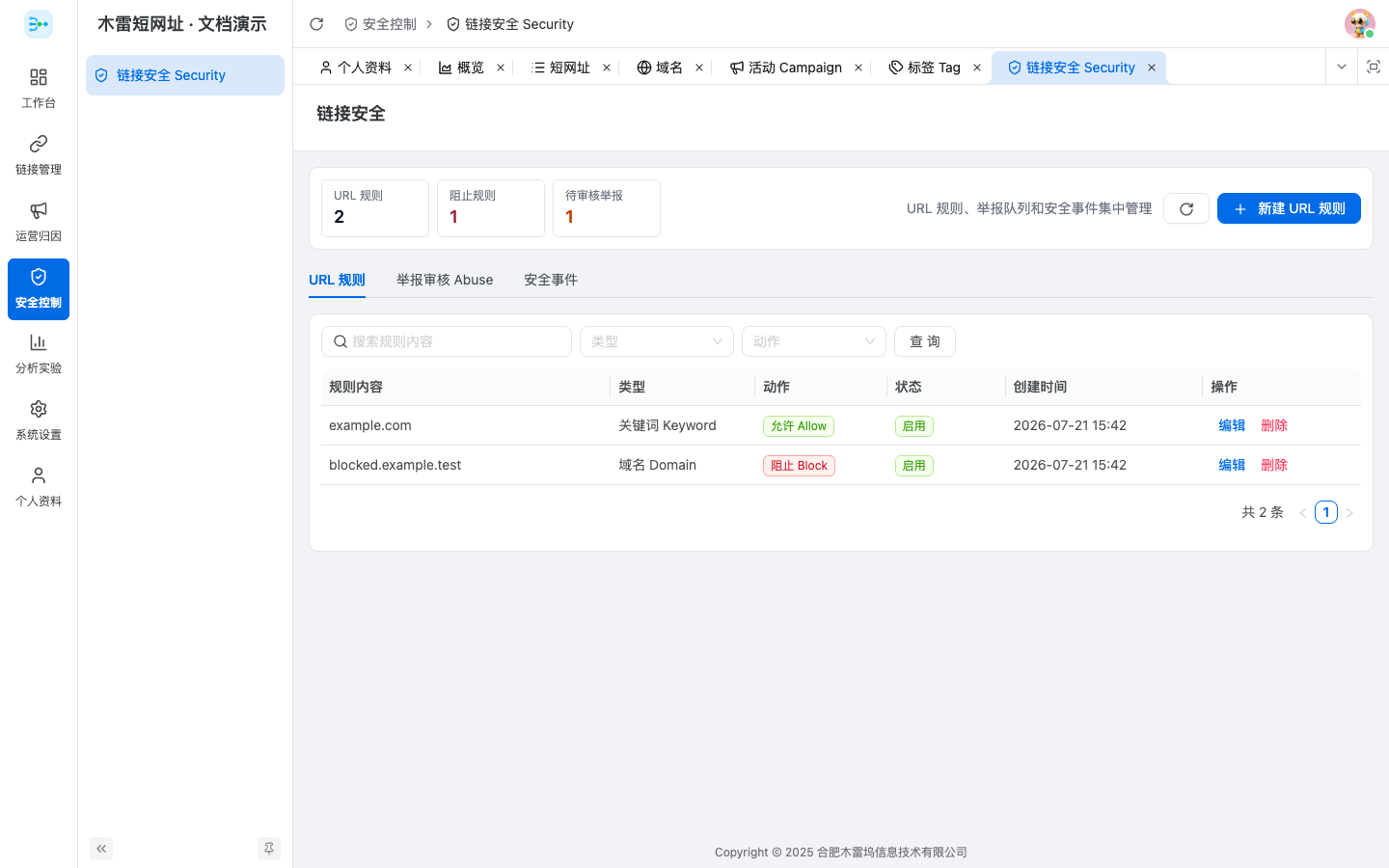Click the 查询 search button
The image size is (1389, 868).
(925, 341)
